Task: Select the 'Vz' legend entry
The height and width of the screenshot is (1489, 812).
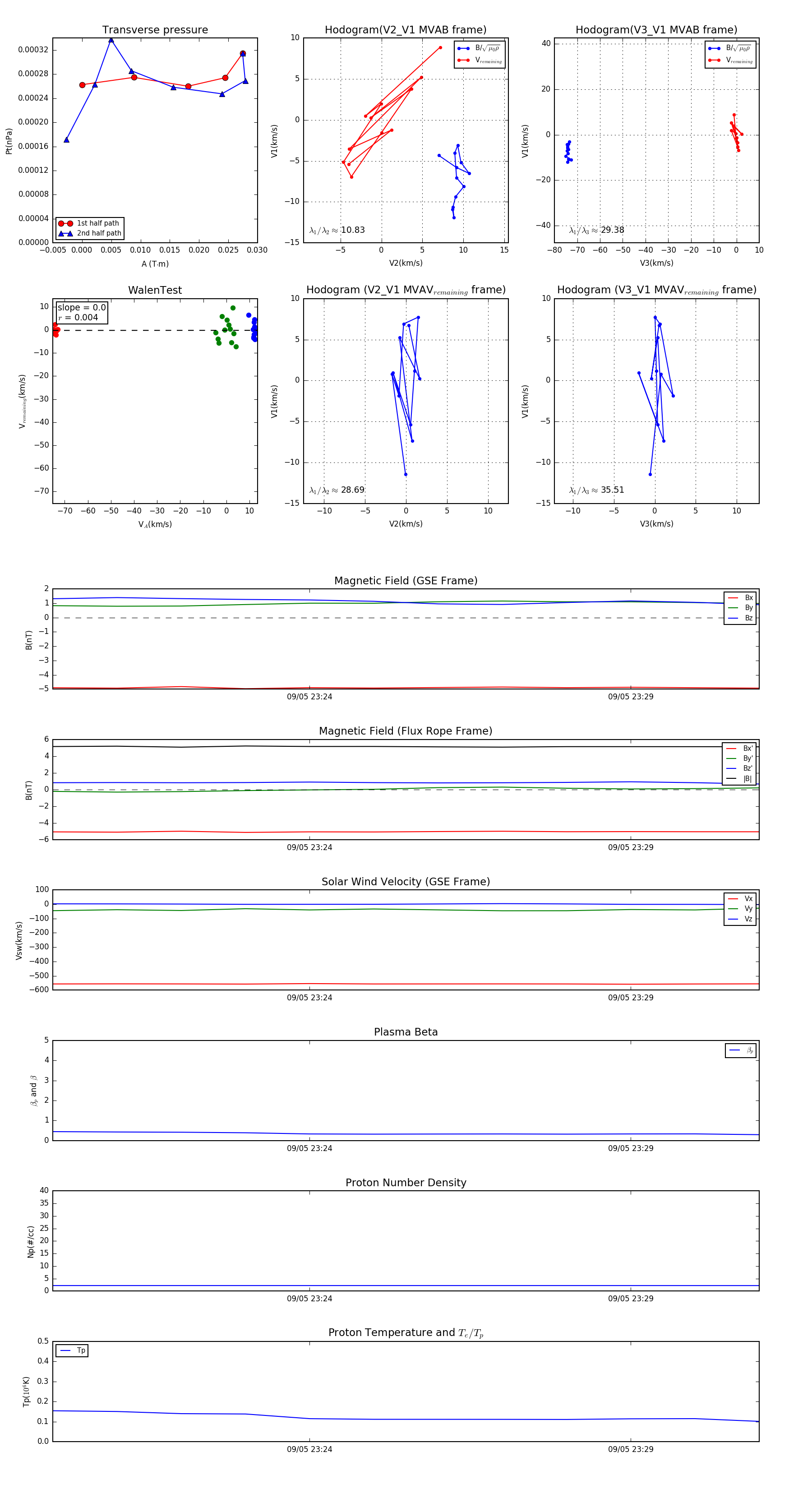Action: 740,919
